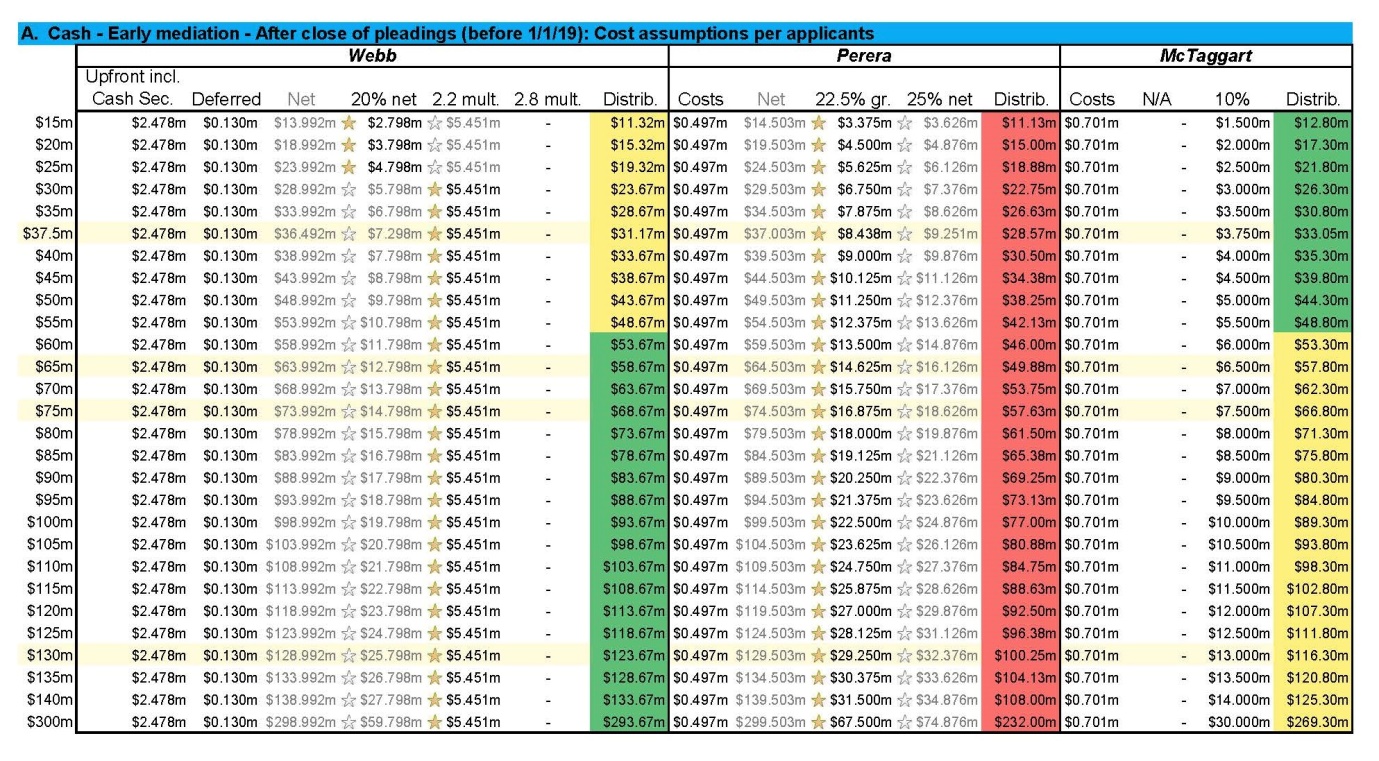Click the '20% net' column header

[383, 99]
